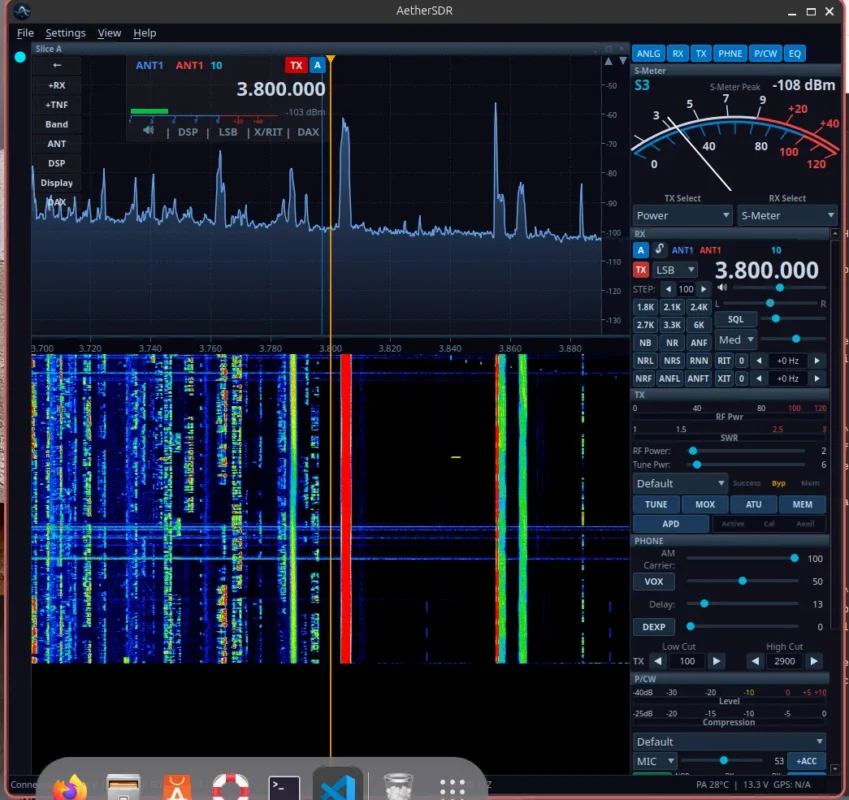
Task: Open Show Applications grid in the dock
Action: (x=452, y=788)
